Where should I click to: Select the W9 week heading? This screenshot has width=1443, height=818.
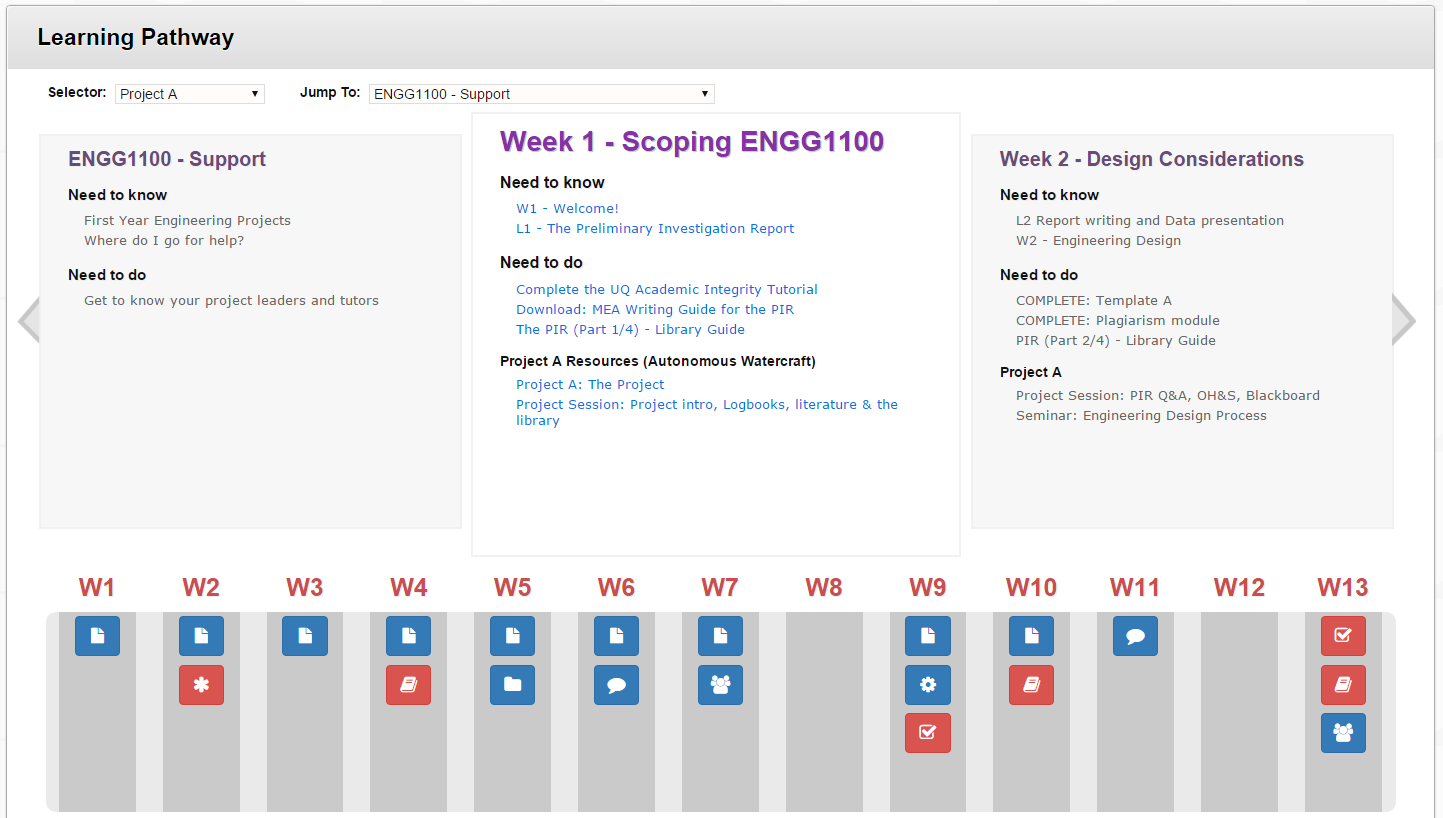click(x=928, y=587)
